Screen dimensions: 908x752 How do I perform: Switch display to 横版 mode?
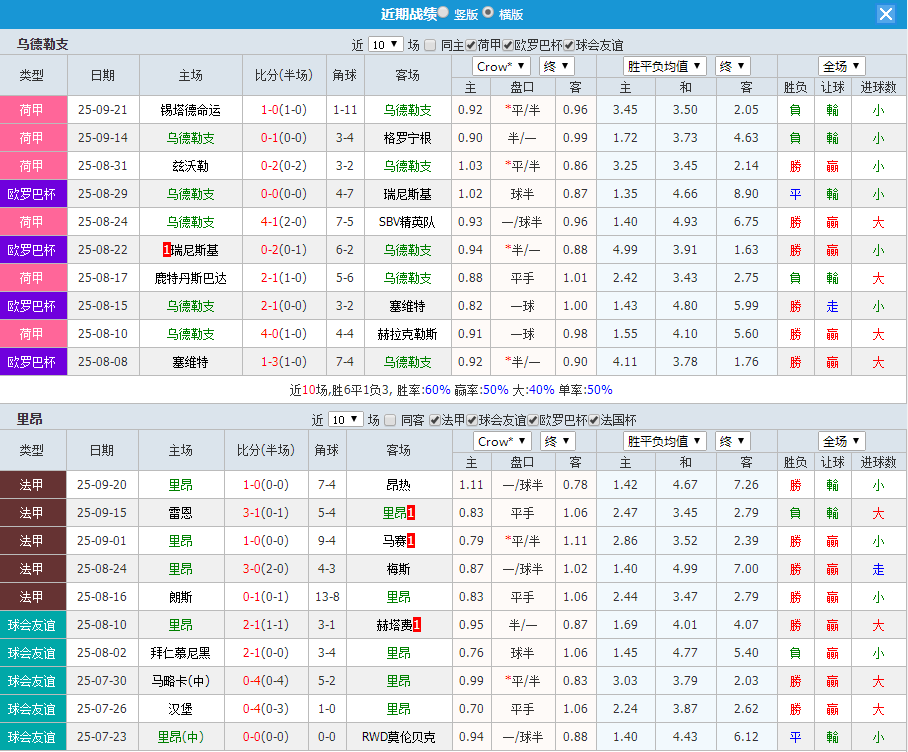click(x=487, y=14)
